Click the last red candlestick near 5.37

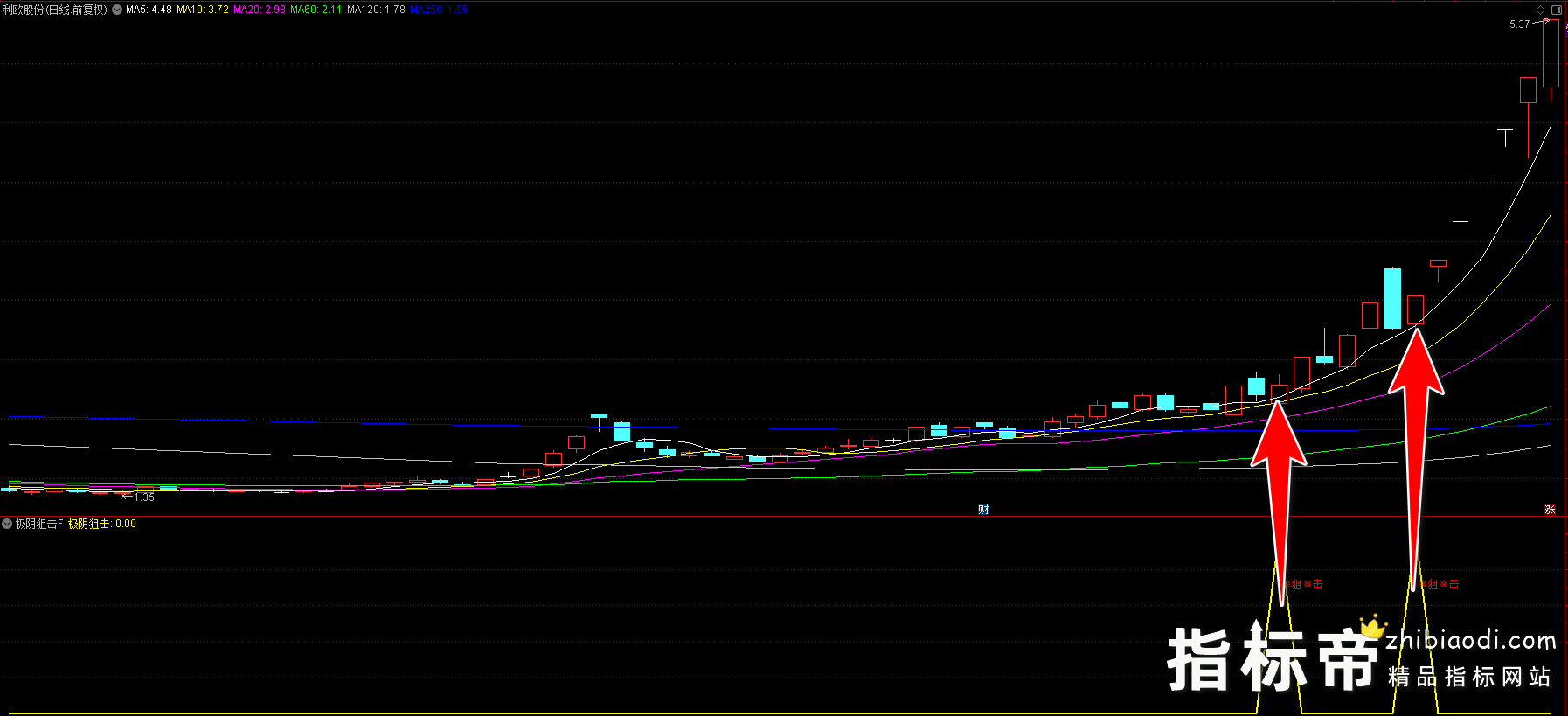(x=1551, y=54)
